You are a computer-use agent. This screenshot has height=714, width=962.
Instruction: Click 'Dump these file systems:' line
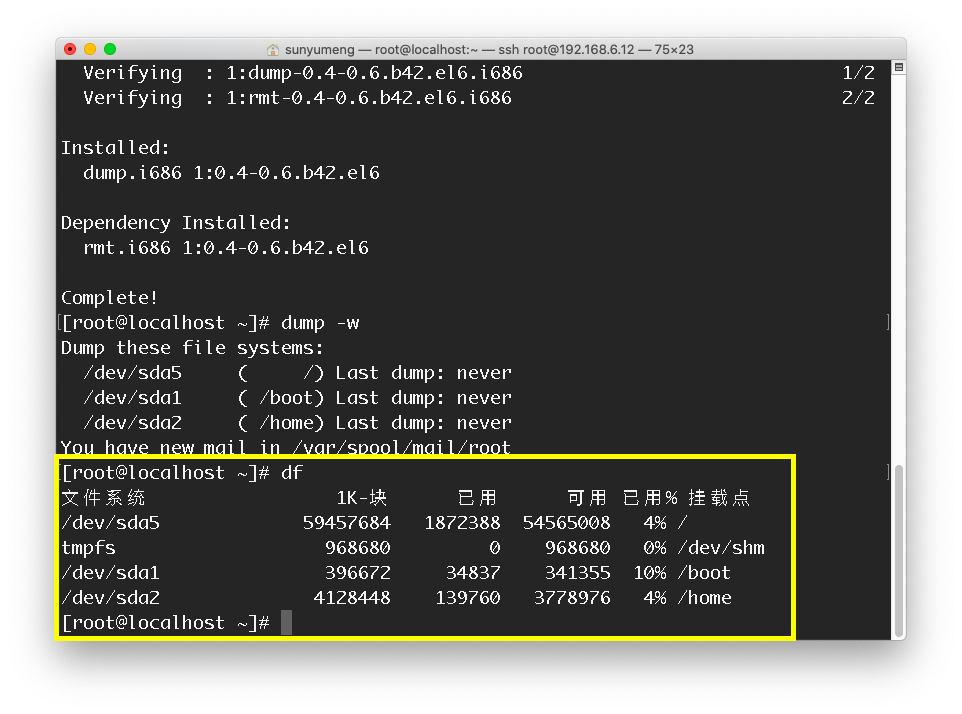(192, 348)
